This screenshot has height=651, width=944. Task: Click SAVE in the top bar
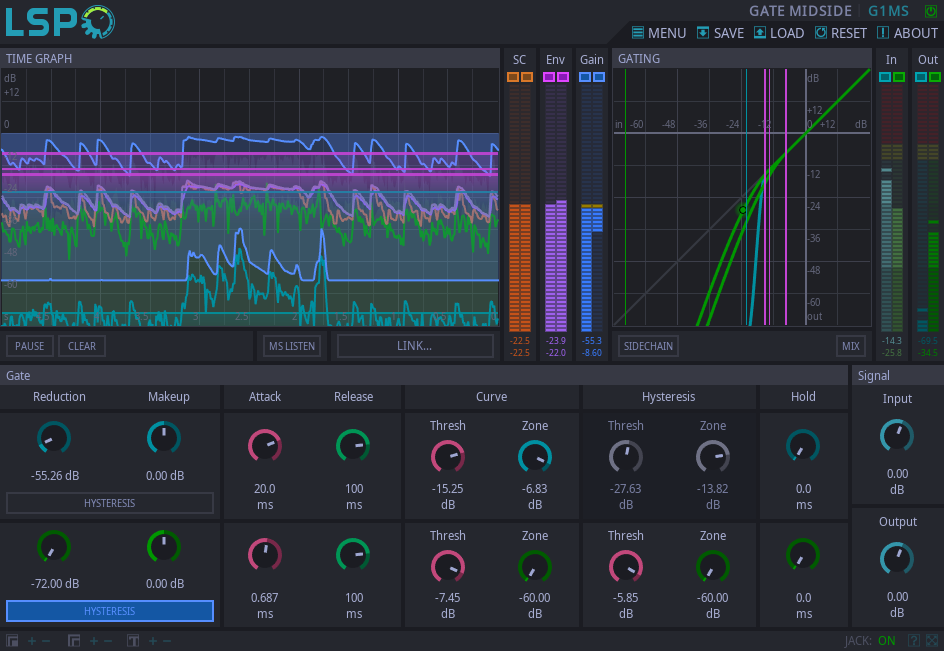pos(720,33)
